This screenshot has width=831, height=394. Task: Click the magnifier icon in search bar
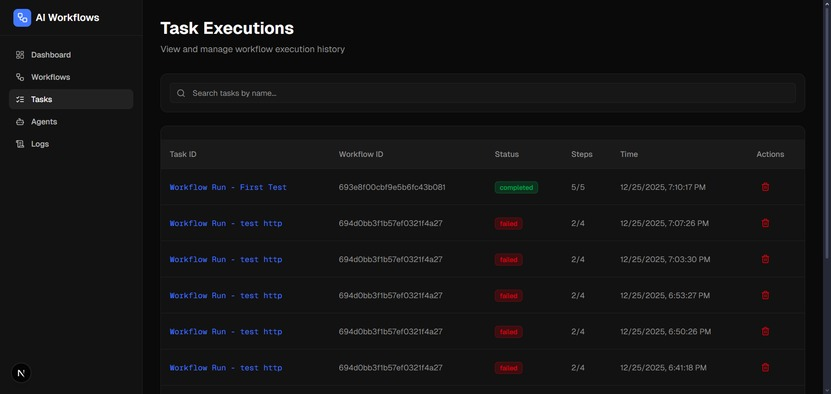(181, 93)
